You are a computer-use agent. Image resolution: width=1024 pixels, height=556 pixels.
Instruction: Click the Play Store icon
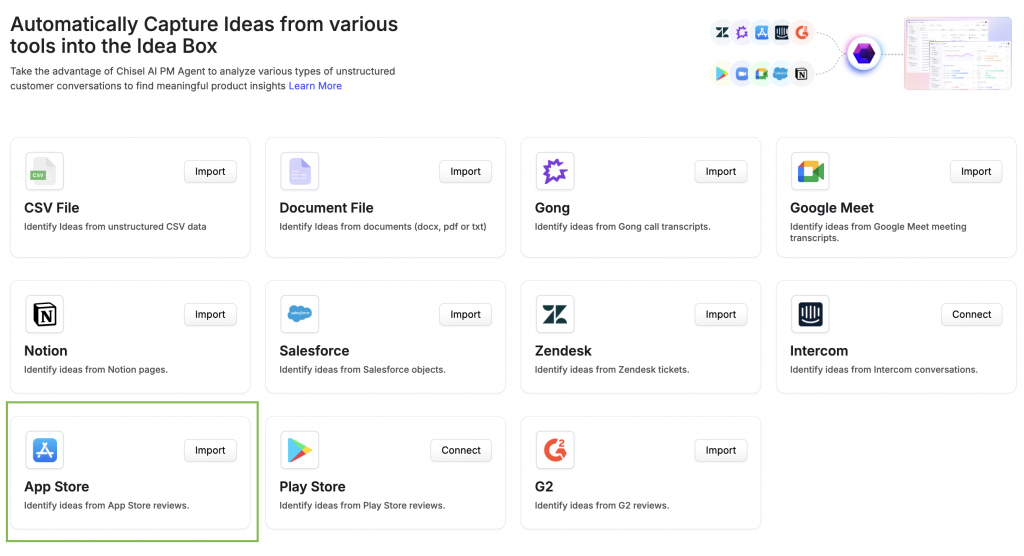(x=299, y=451)
